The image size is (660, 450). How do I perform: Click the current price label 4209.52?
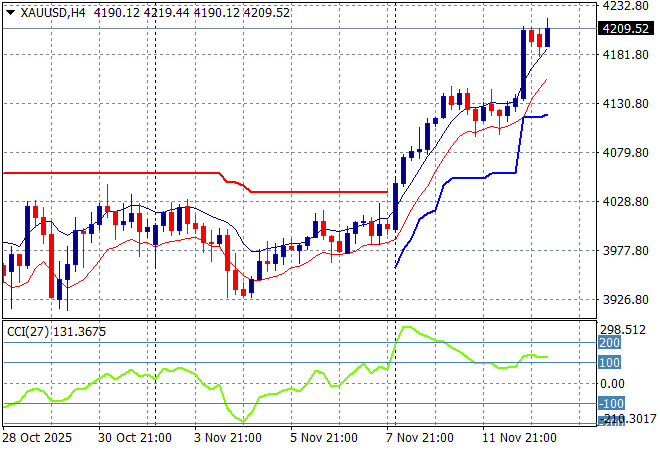point(625,29)
